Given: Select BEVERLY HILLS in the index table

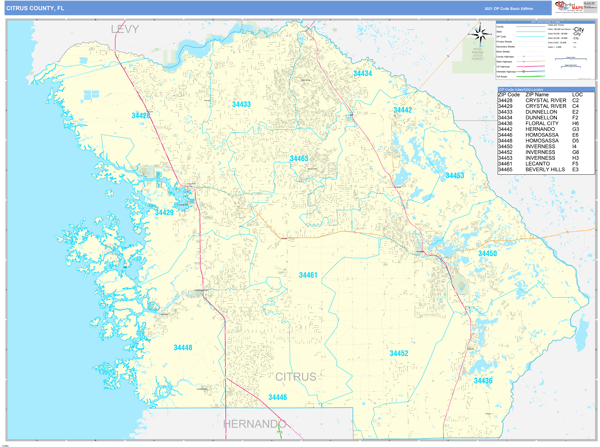Looking at the screenshot, I should pyautogui.click(x=545, y=169).
